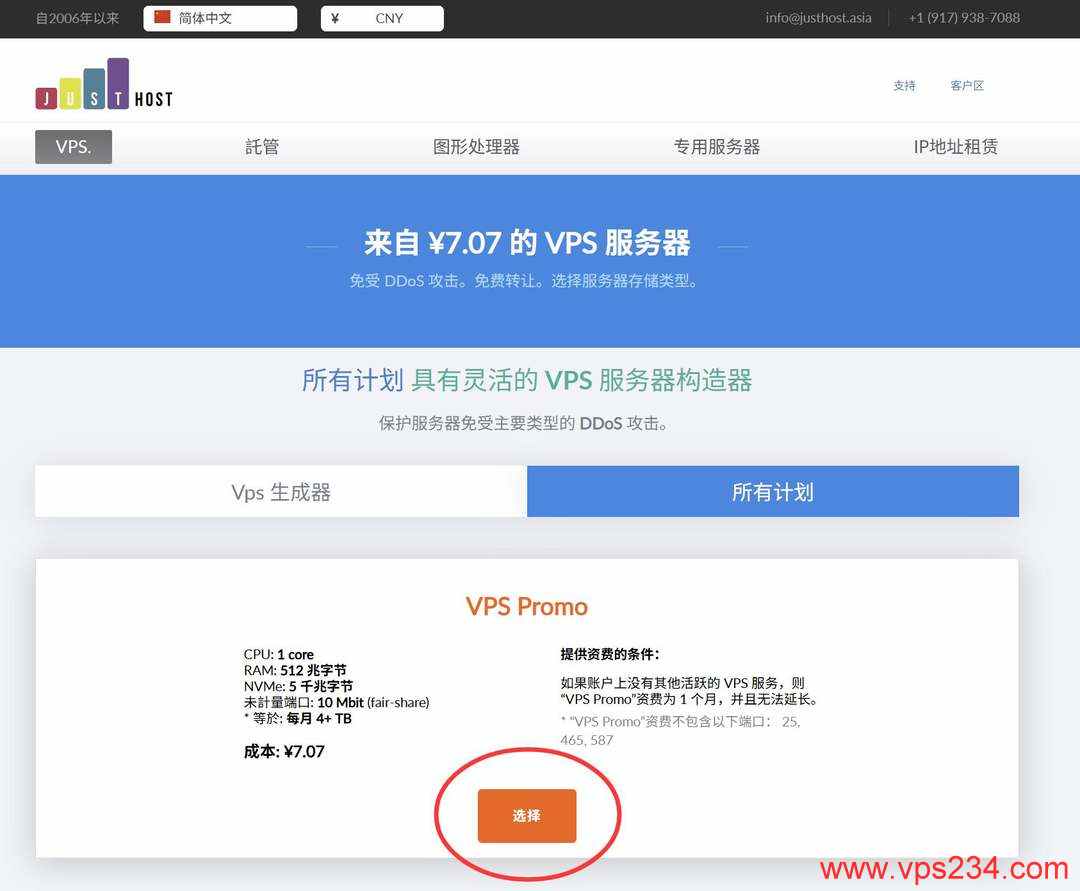Select the VPS. menu item

tap(74, 147)
